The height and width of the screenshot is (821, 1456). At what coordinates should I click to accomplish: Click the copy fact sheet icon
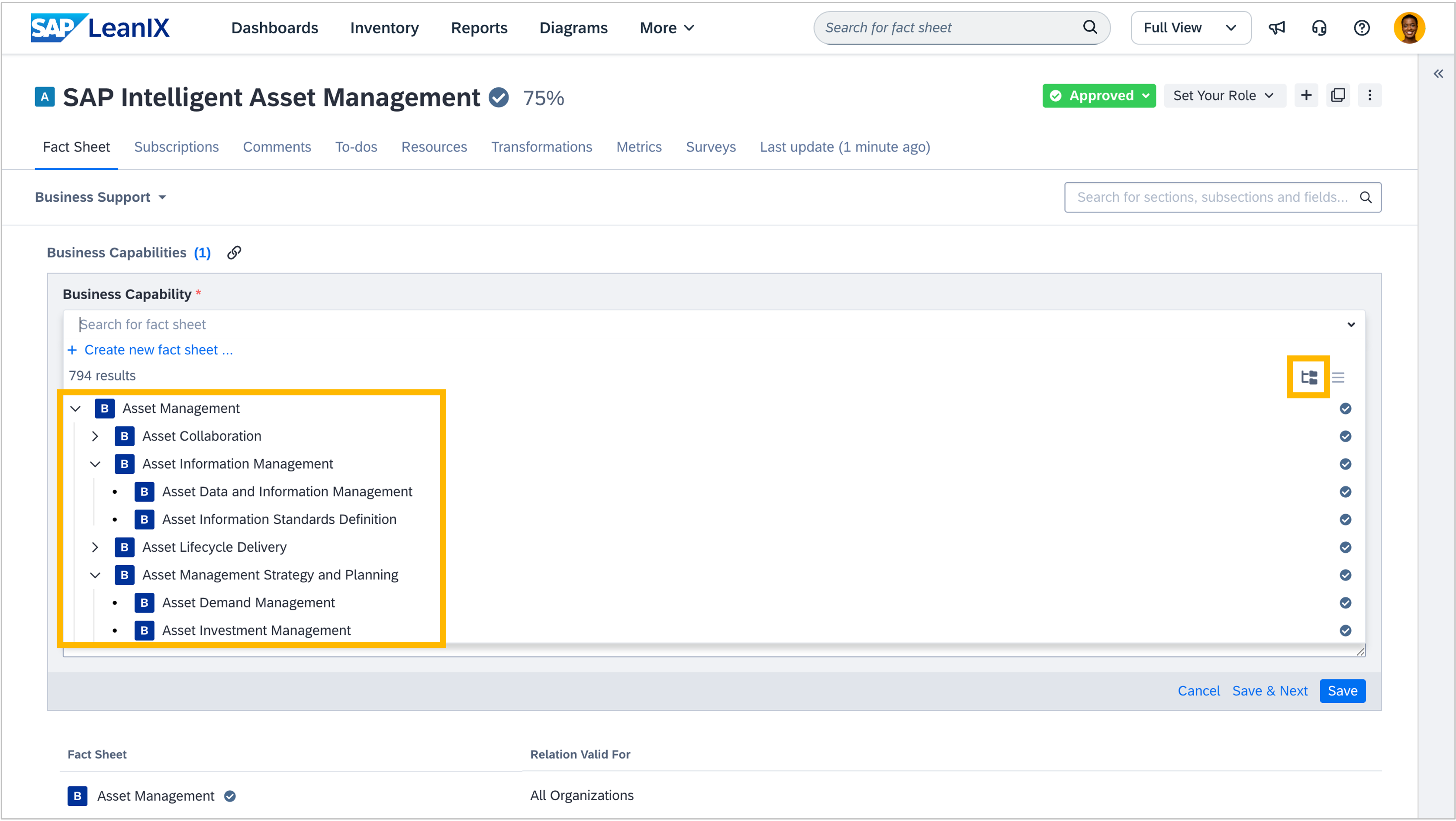pos(1338,96)
